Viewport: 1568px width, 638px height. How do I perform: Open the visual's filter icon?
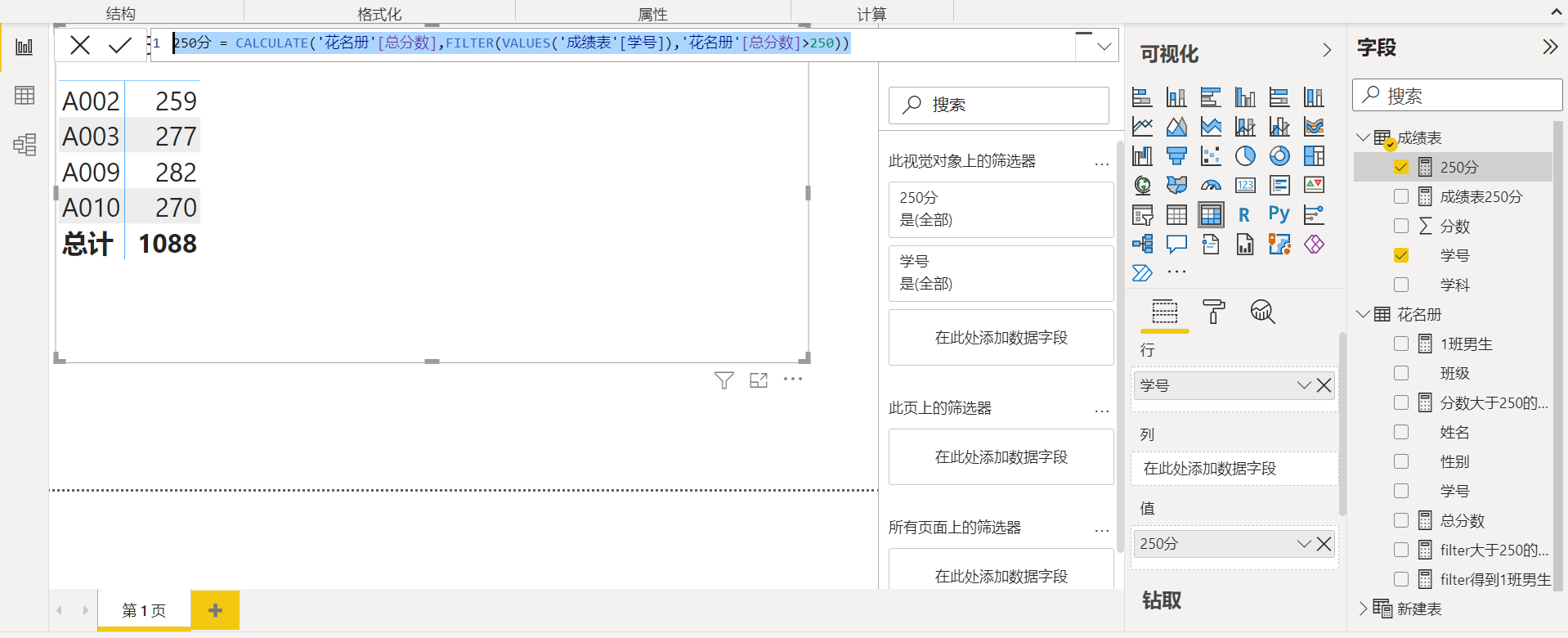click(x=724, y=380)
